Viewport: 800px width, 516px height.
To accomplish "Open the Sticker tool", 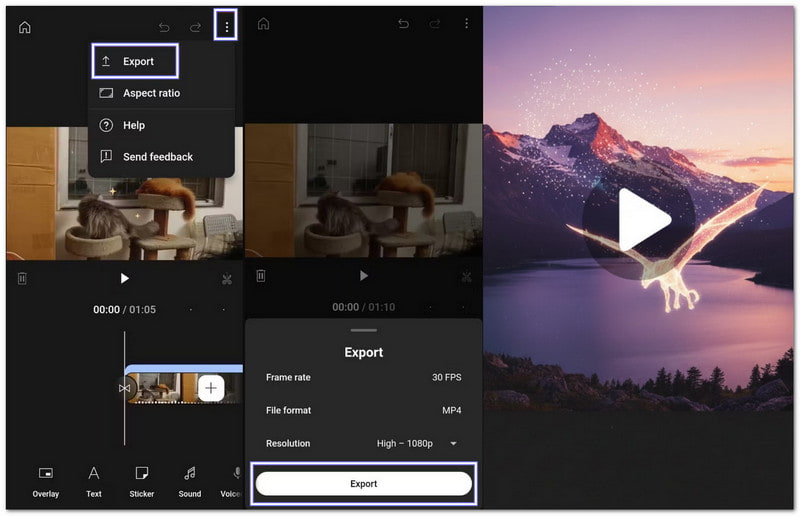I will tap(142, 482).
